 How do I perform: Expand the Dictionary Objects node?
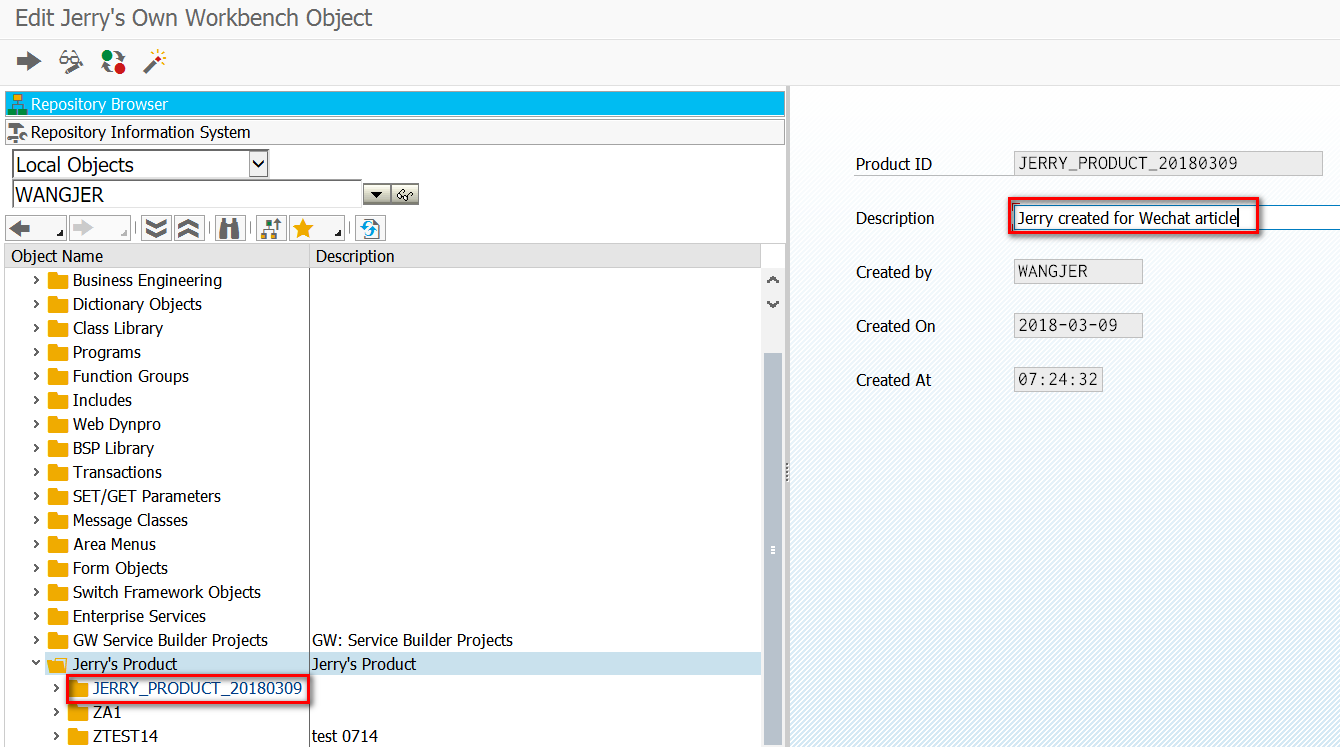(x=36, y=304)
